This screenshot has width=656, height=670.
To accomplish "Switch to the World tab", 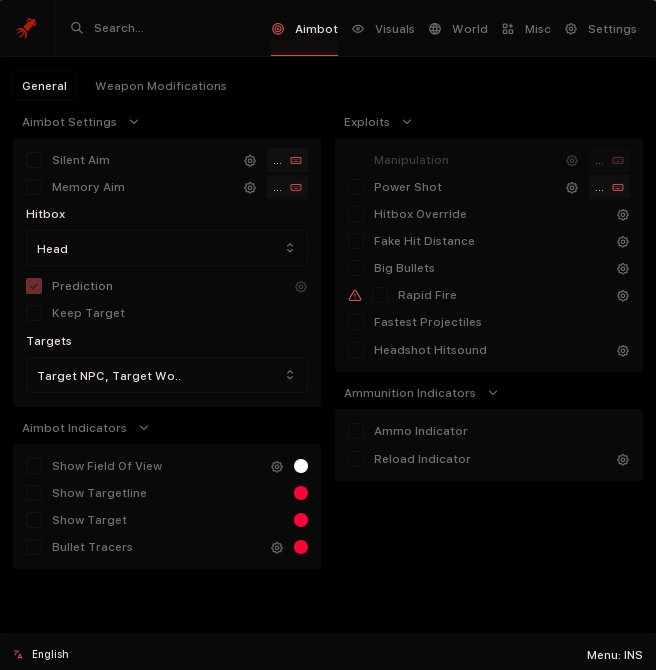I will (459, 29).
